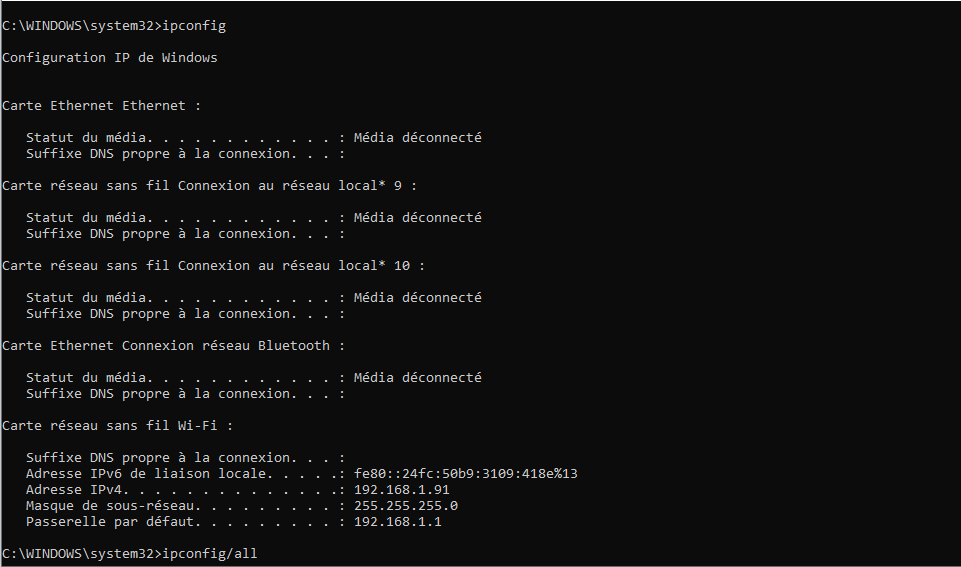Click 'Média déconnecté' under Bluetooth connection

417,378
